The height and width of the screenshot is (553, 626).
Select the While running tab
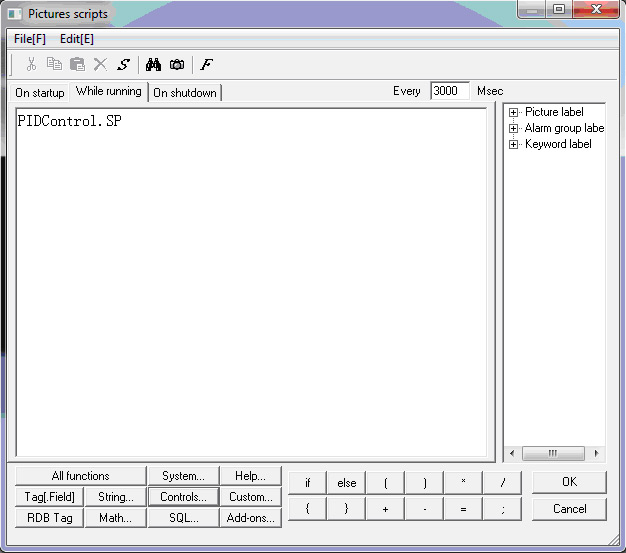pyautogui.click(x=109, y=91)
